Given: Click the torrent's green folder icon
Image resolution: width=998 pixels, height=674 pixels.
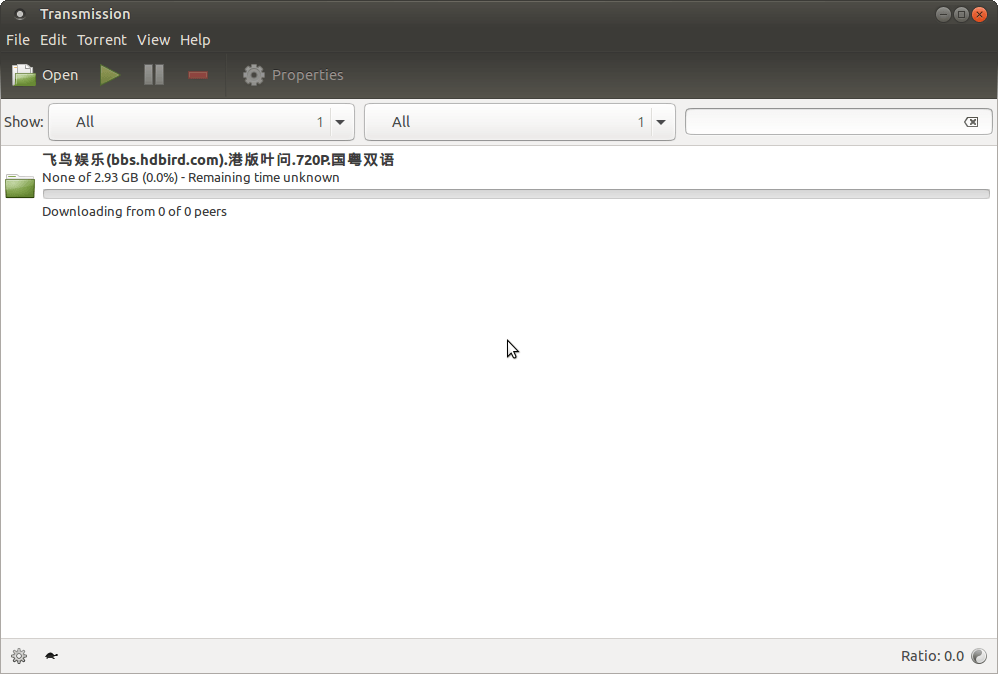Looking at the screenshot, I should (20, 186).
